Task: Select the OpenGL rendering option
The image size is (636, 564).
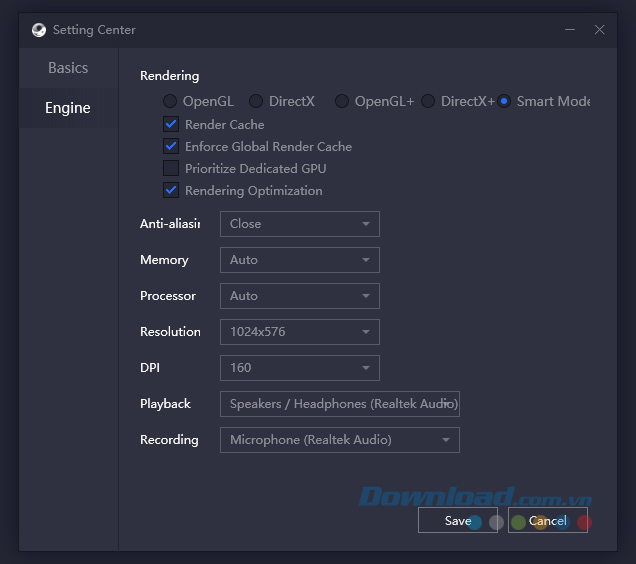Action: 170,101
